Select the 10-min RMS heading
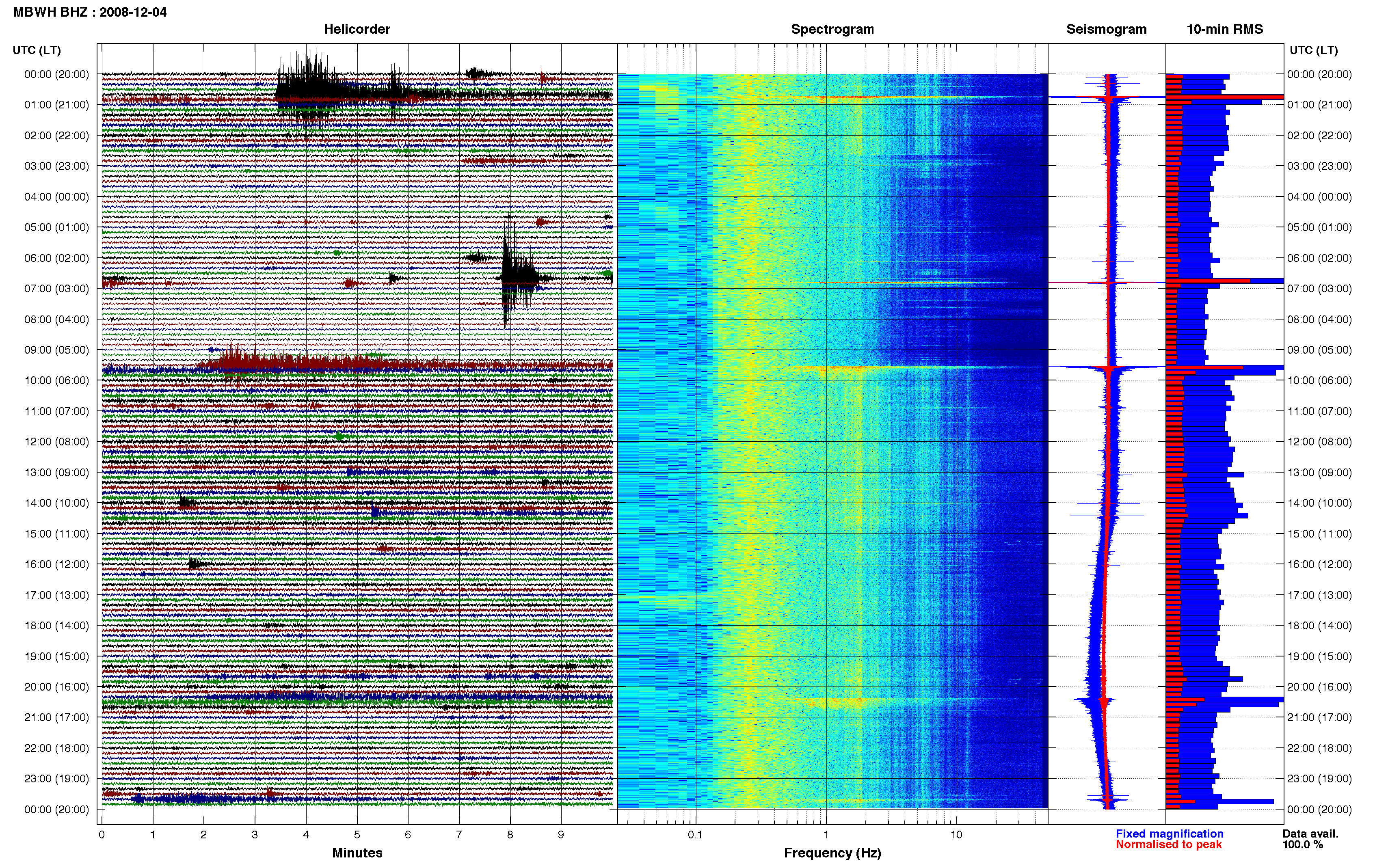The image size is (1388, 868). tap(1224, 29)
